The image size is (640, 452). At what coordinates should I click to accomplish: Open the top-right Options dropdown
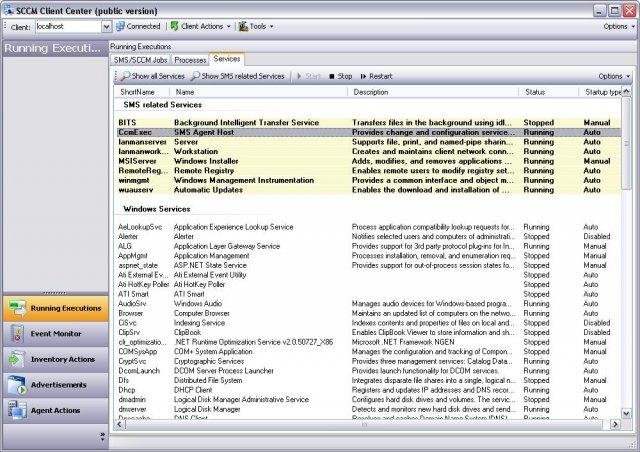(x=619, y=27)
